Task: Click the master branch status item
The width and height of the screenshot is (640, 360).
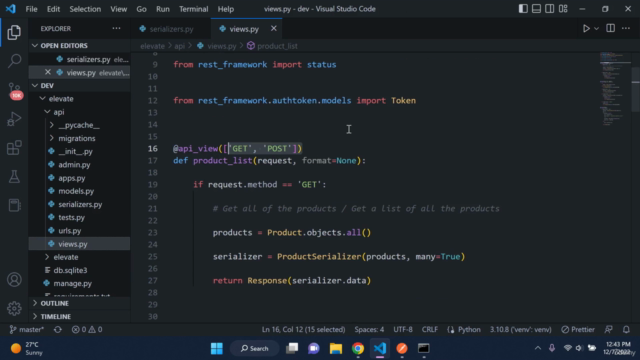Action: tap(27, 329)
